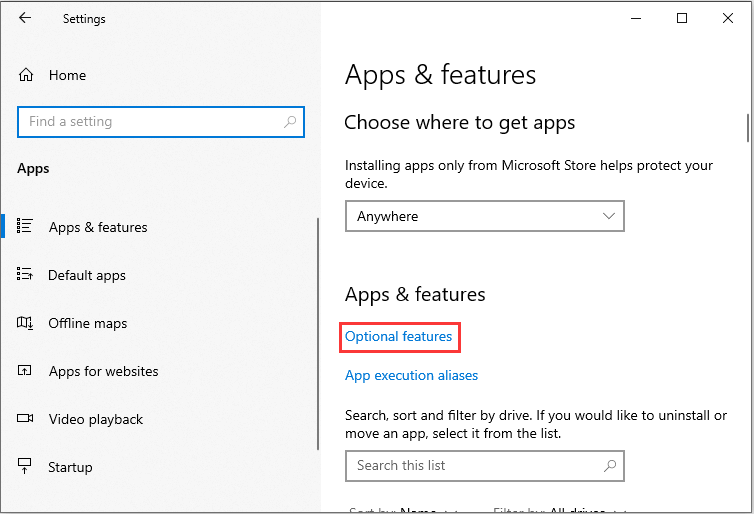
Task: Close the Settings window
Action: click(728, 18)
